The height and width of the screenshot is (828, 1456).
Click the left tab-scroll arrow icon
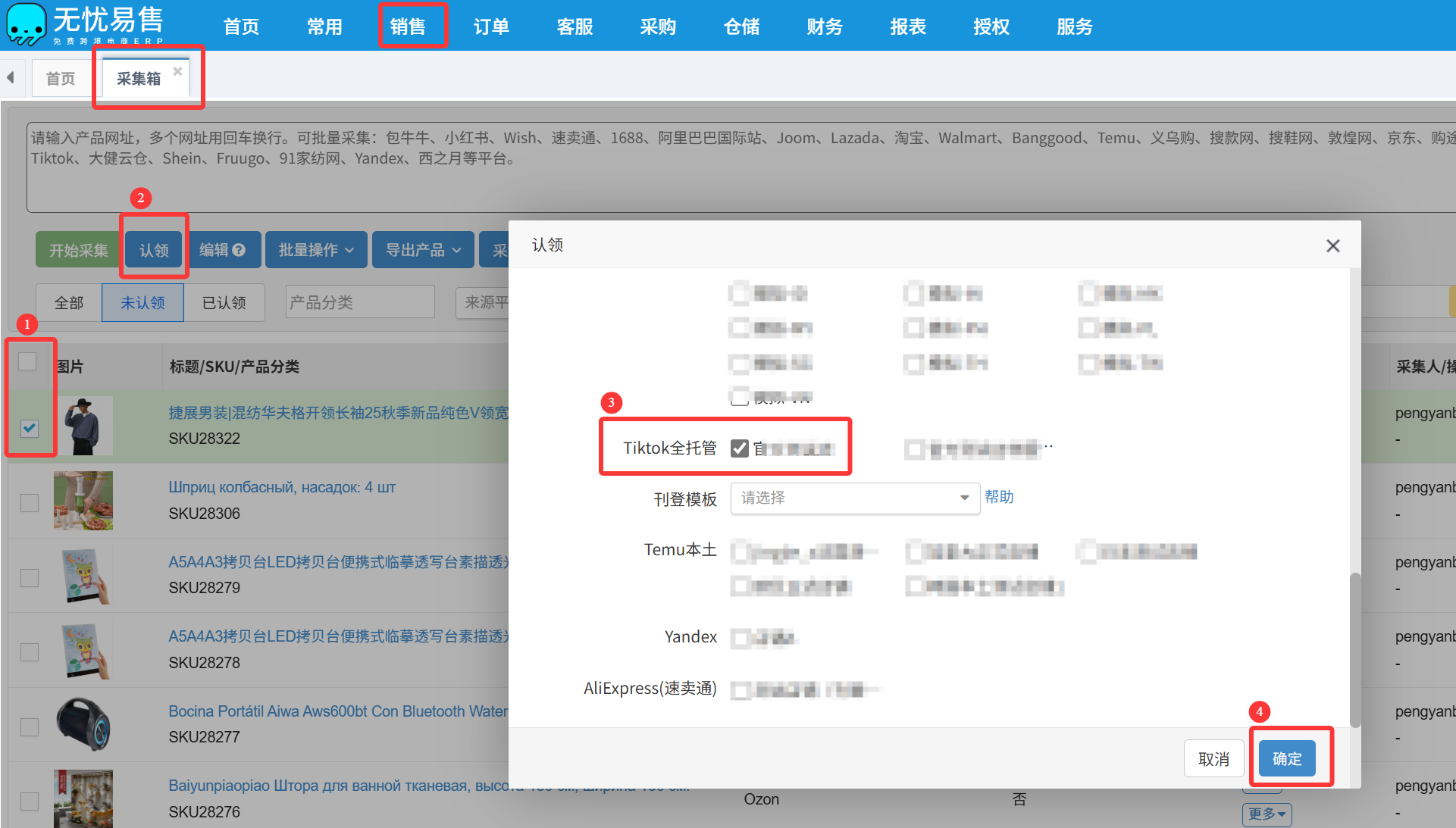coord(11,78)
